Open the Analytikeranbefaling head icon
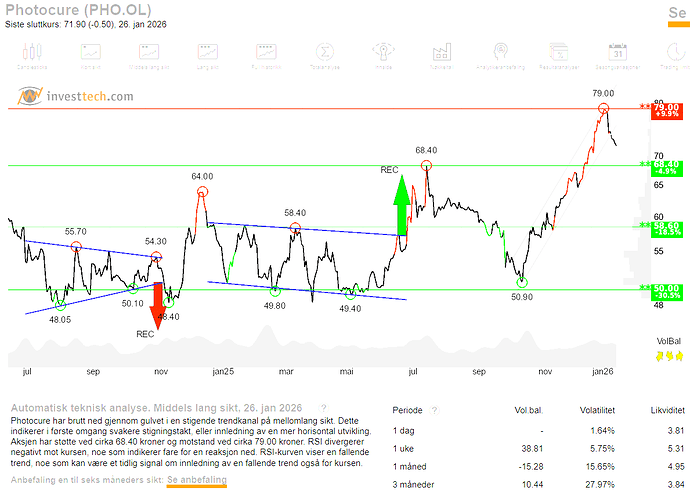This screenshot has height=490, width=690. (500, 53)
